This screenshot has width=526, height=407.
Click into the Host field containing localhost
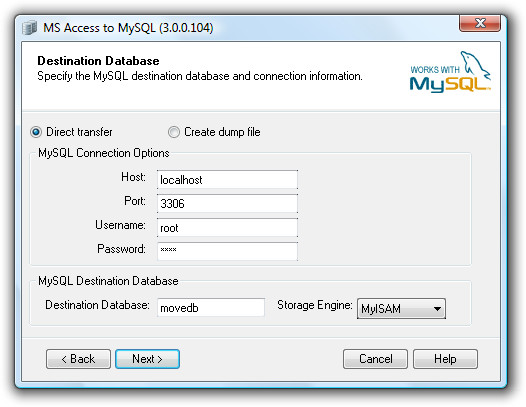click(x=227, y=180)
